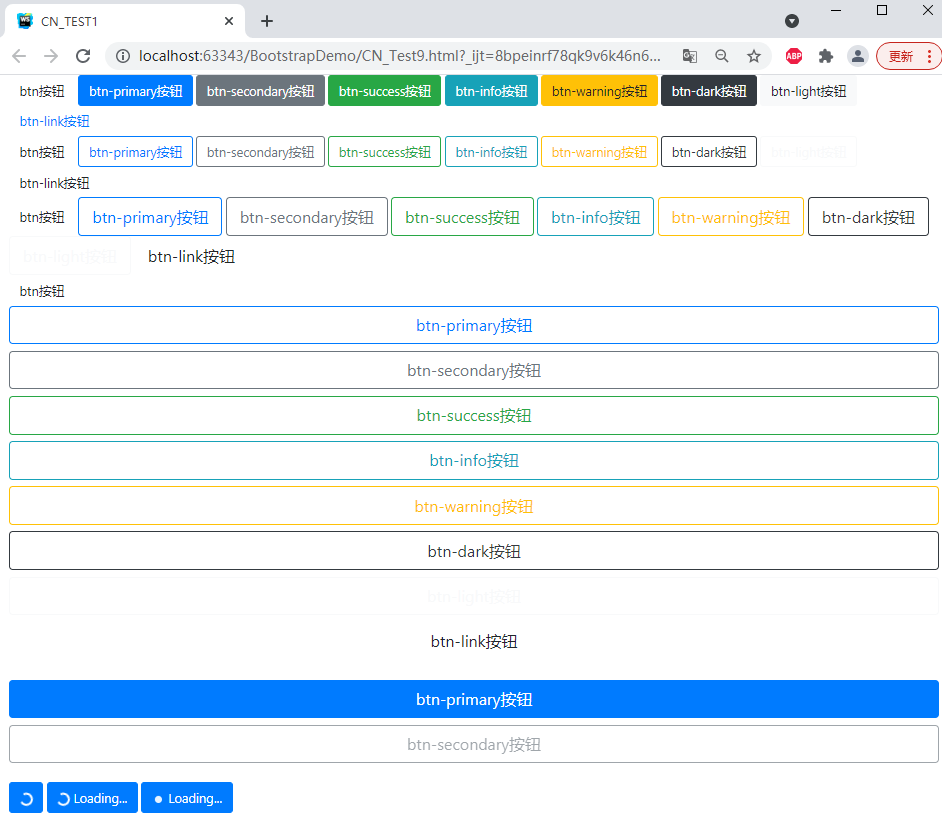Click the first Loading... button with spinning icon

pos(92,797)
